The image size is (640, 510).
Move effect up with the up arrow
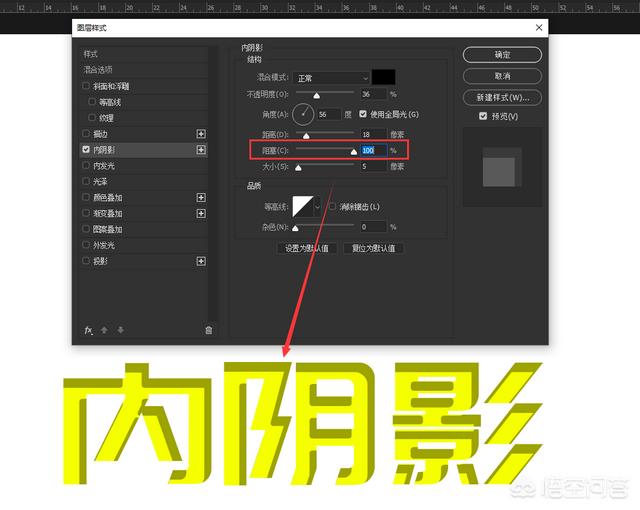tap(104, 330)
